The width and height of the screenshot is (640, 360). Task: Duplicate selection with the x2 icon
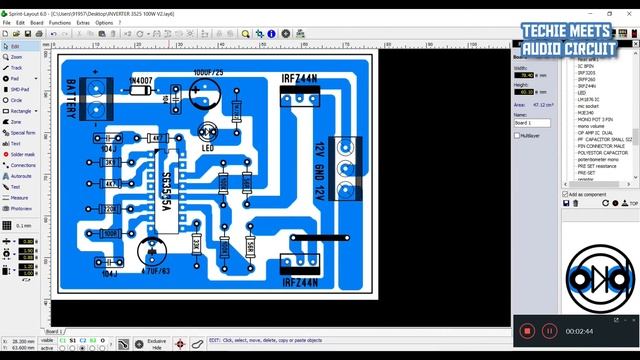tap(128, 34)
